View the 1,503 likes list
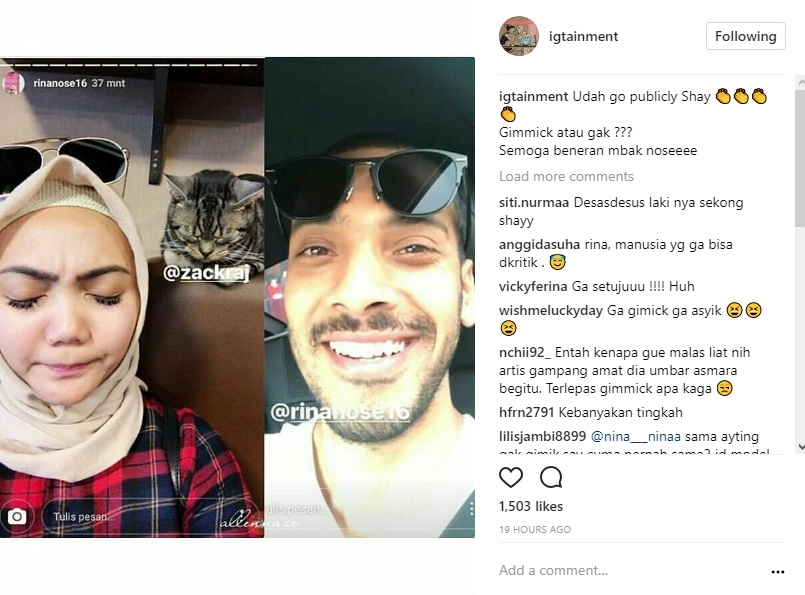805x595 pixels. click(x=531, y=506)
